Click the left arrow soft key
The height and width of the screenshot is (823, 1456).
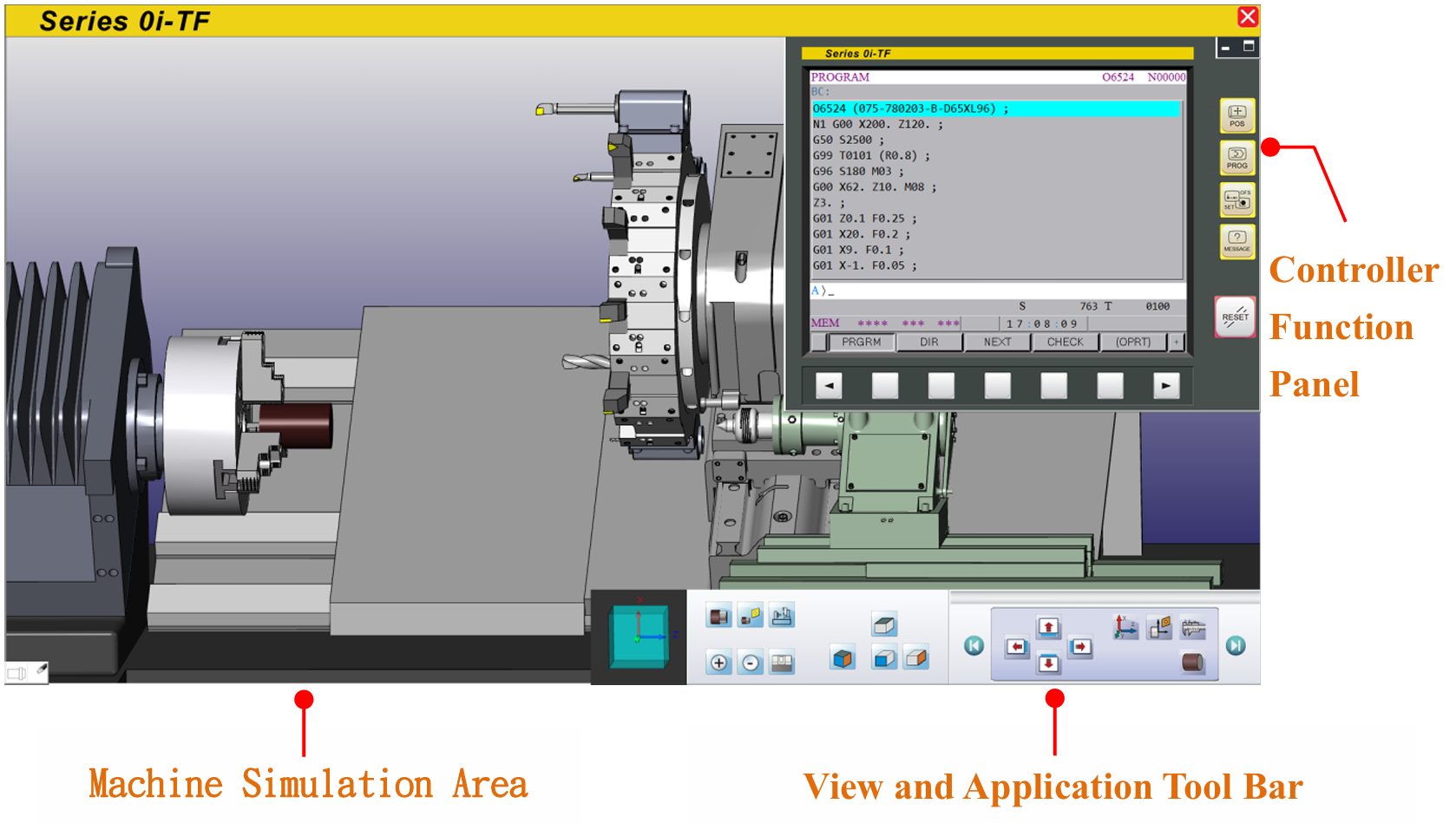829,386
